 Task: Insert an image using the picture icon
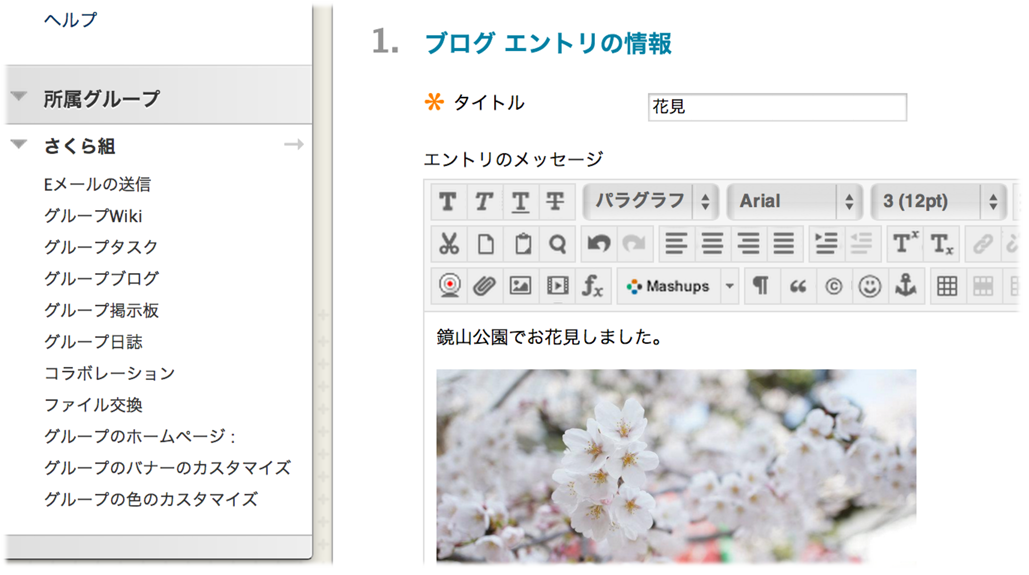coord(520,287)
